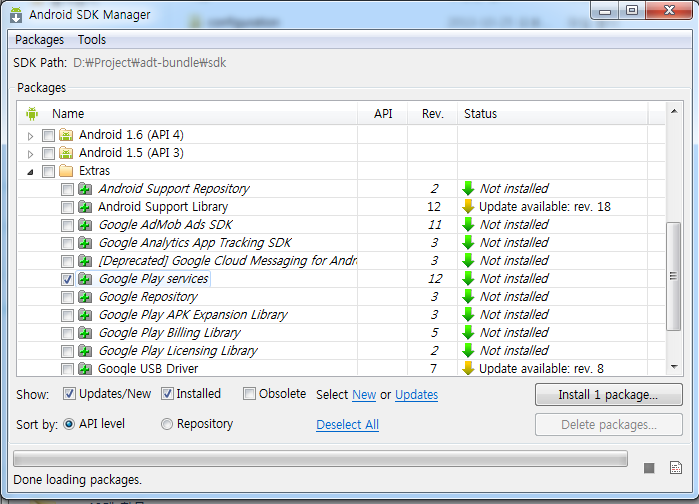Click the Rev. column header

(x=433, y=114)
